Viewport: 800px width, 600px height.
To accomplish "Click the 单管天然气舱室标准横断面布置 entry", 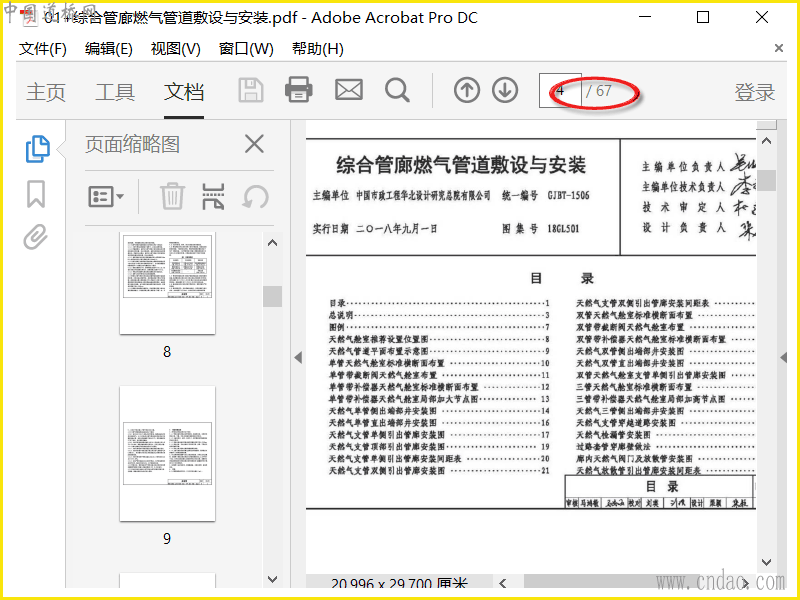I will (439, 363).
